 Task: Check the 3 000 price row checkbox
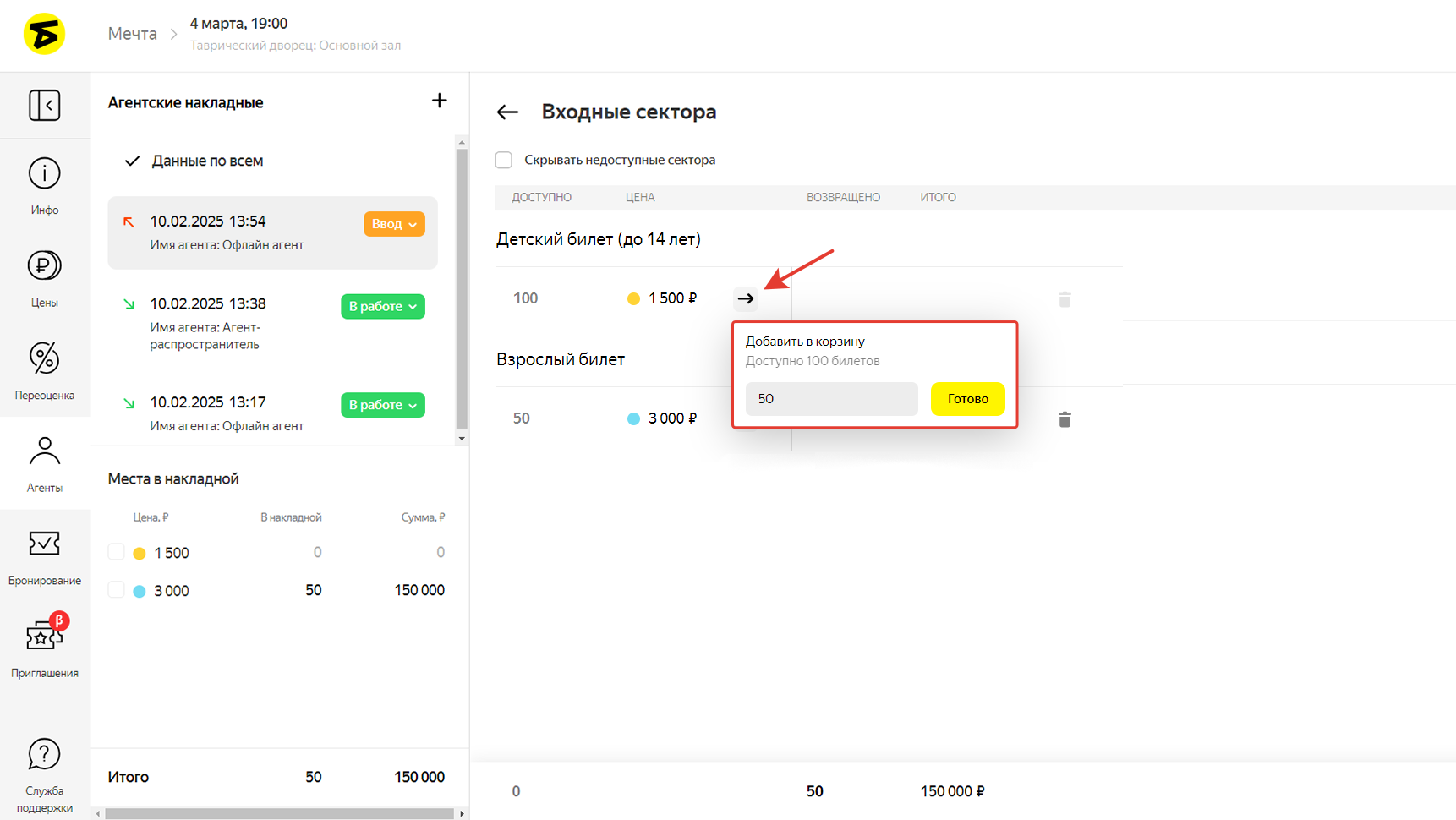click(117, 590)
